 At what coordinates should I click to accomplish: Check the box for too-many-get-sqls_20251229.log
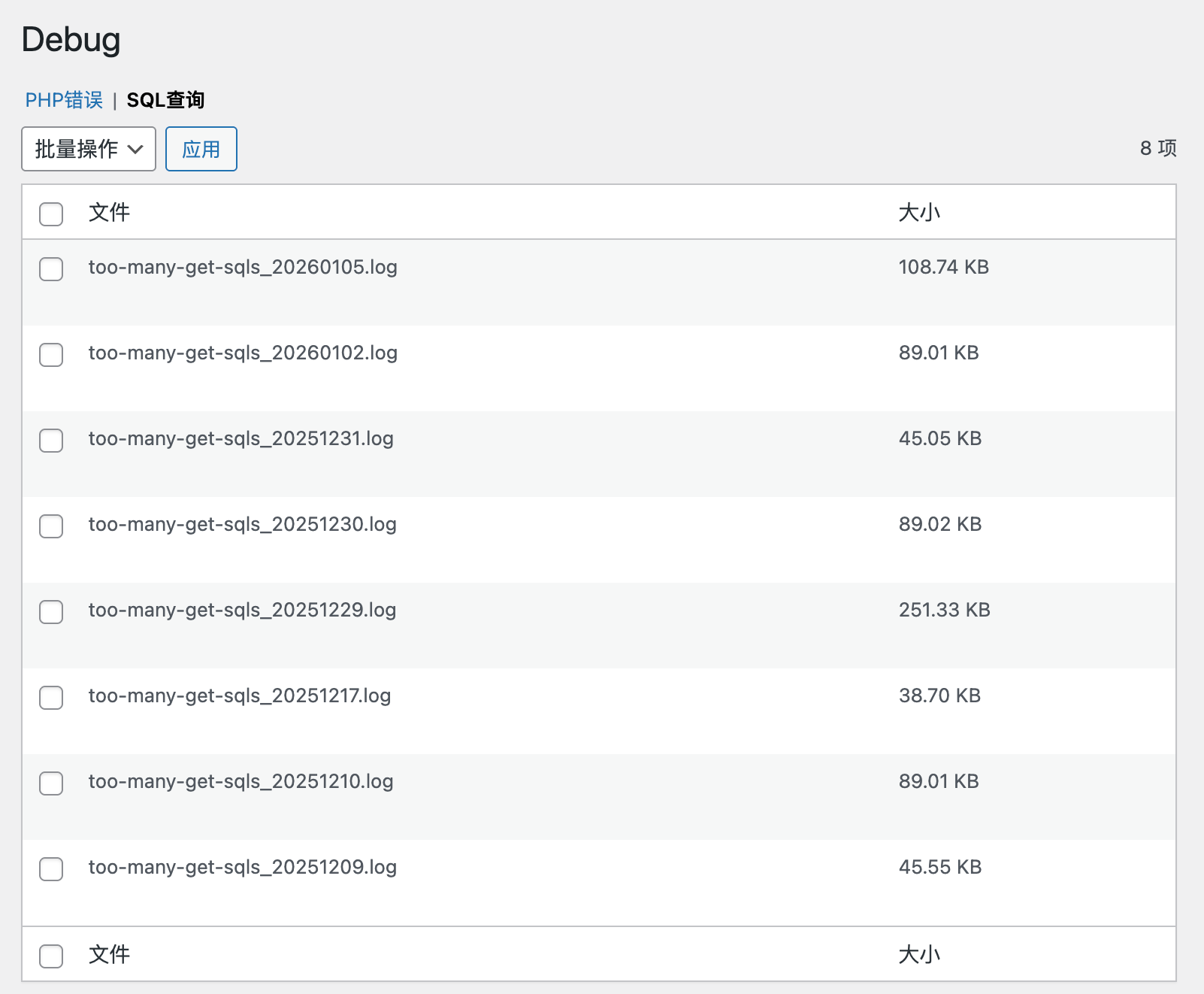pos(51,612)
